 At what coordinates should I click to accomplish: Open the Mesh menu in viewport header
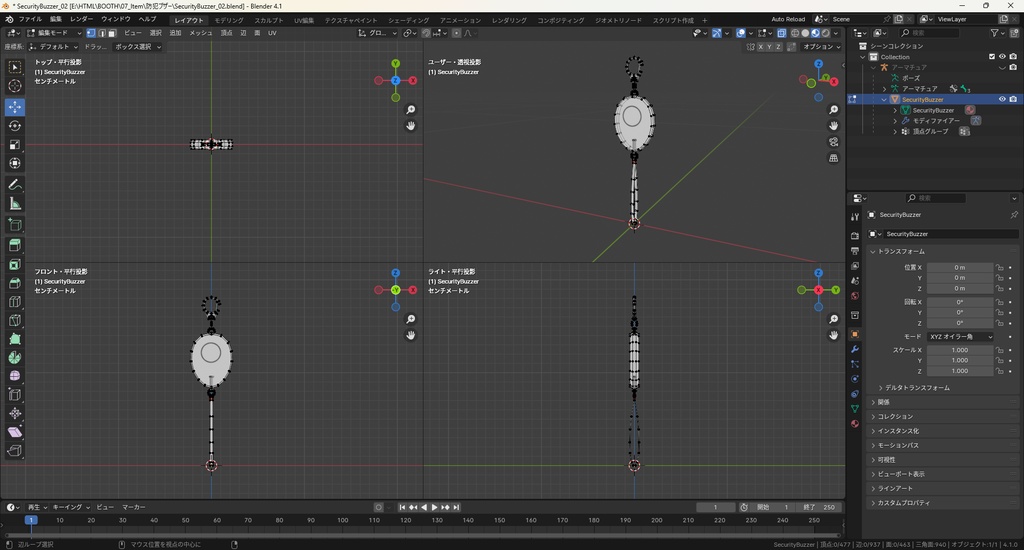[200, 33]
